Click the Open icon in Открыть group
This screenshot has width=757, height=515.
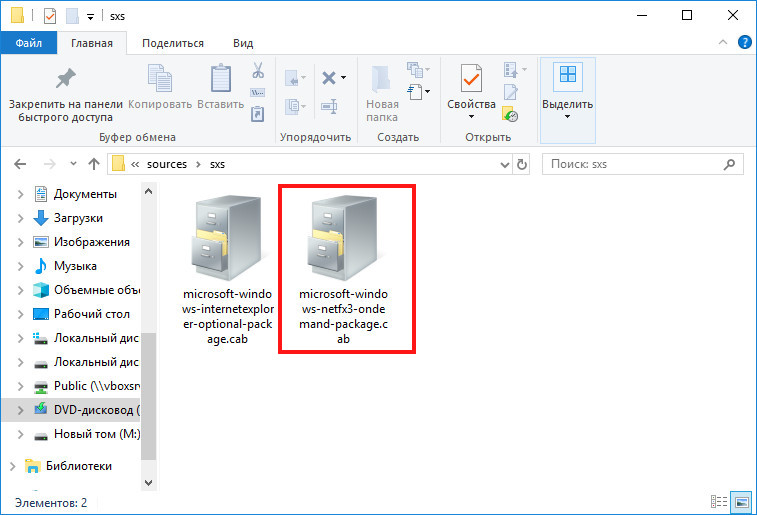click(x=511, y=70)
